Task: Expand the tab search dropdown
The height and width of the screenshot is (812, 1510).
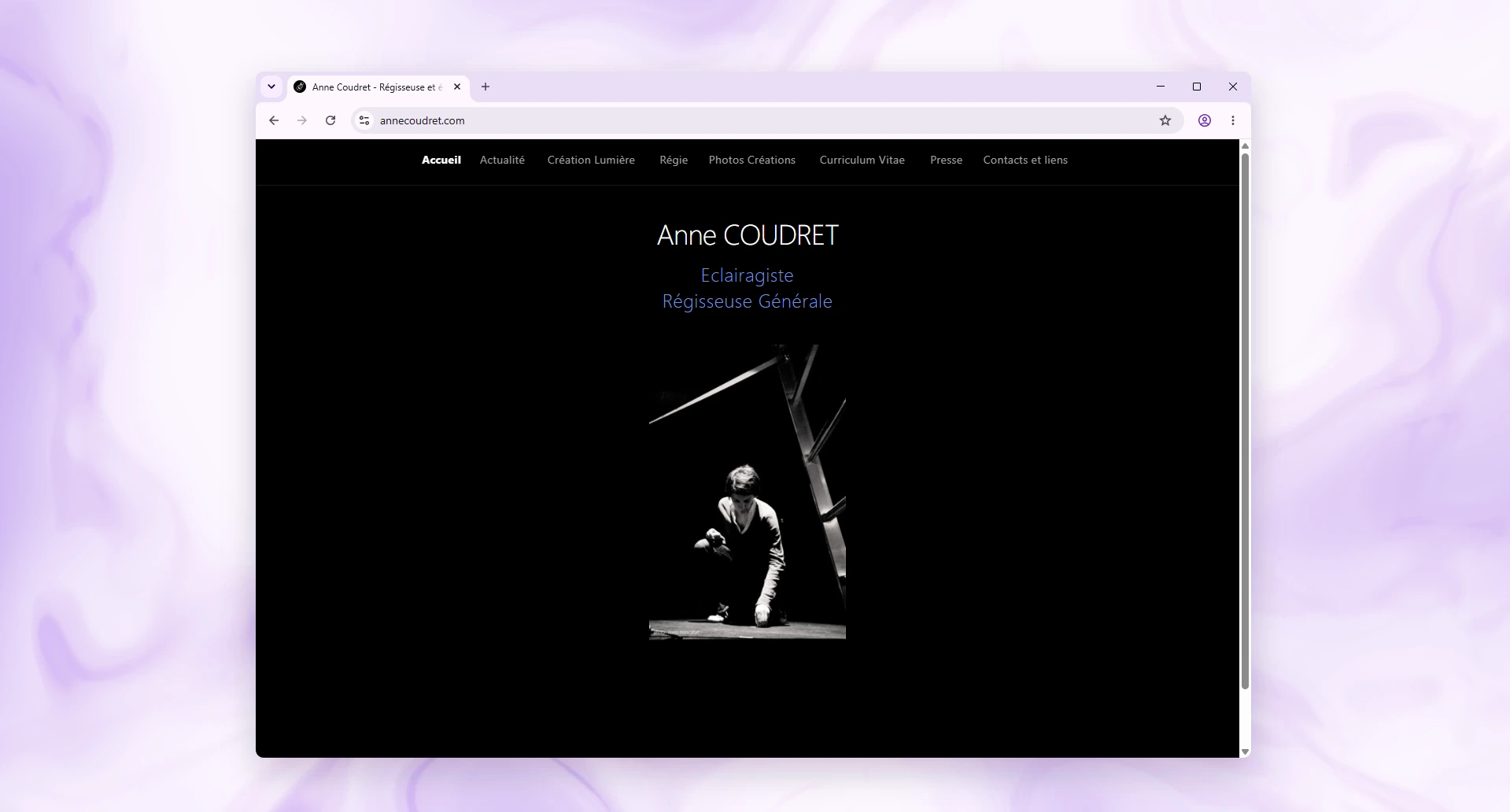Action: pyautogui.click(x=271, y=87)
